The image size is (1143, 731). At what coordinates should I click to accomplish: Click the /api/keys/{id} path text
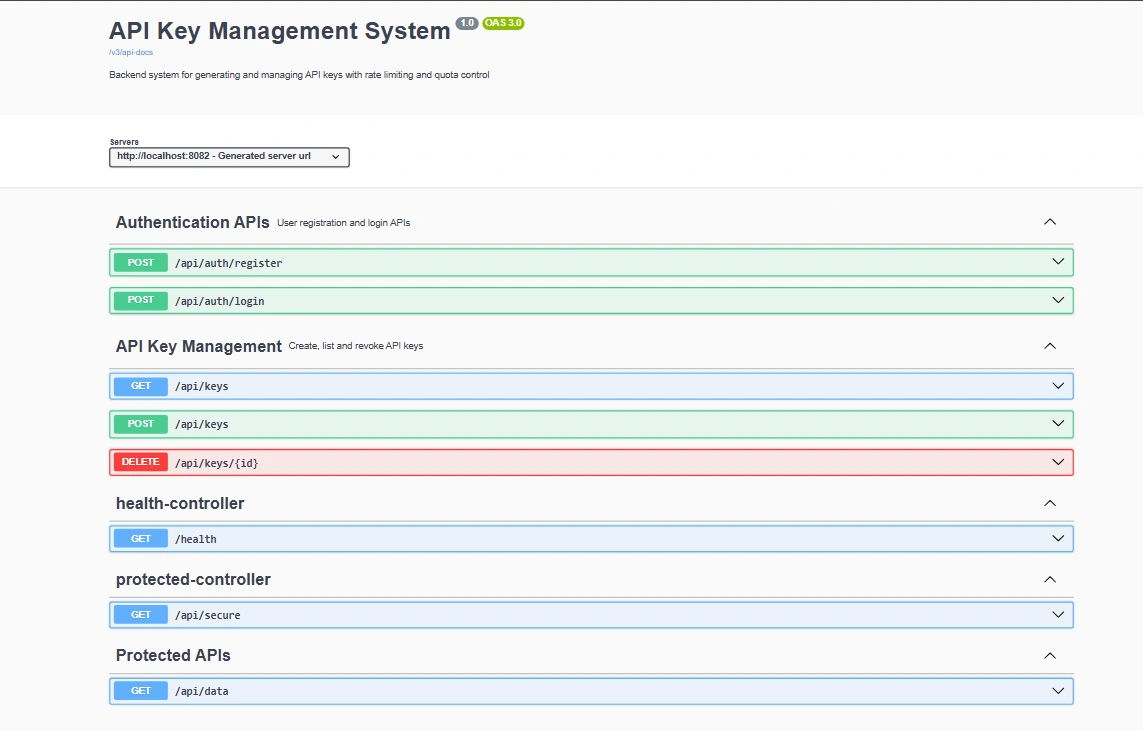coord(216,463)
